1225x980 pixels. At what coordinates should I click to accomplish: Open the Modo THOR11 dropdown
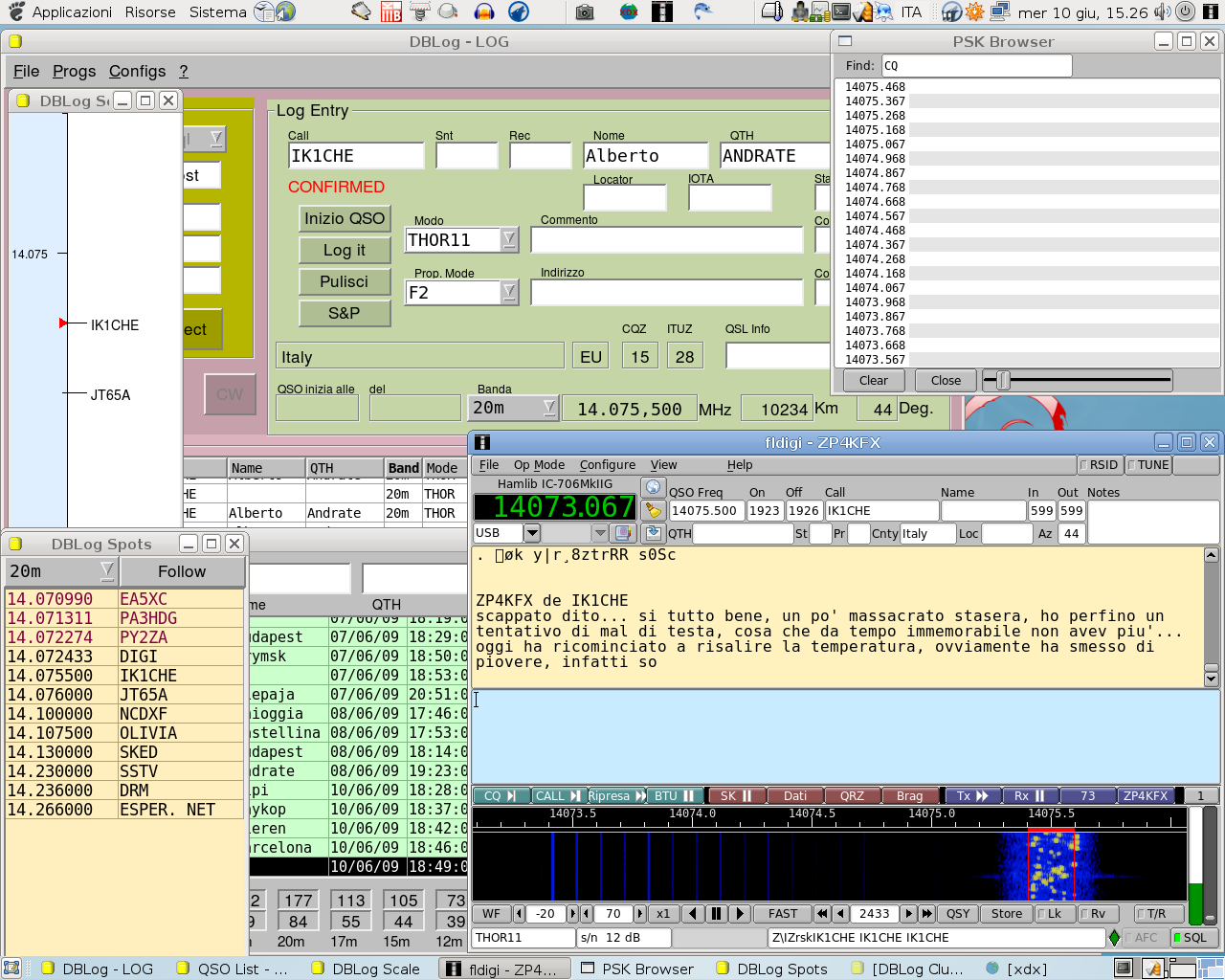tap(509, 239)
